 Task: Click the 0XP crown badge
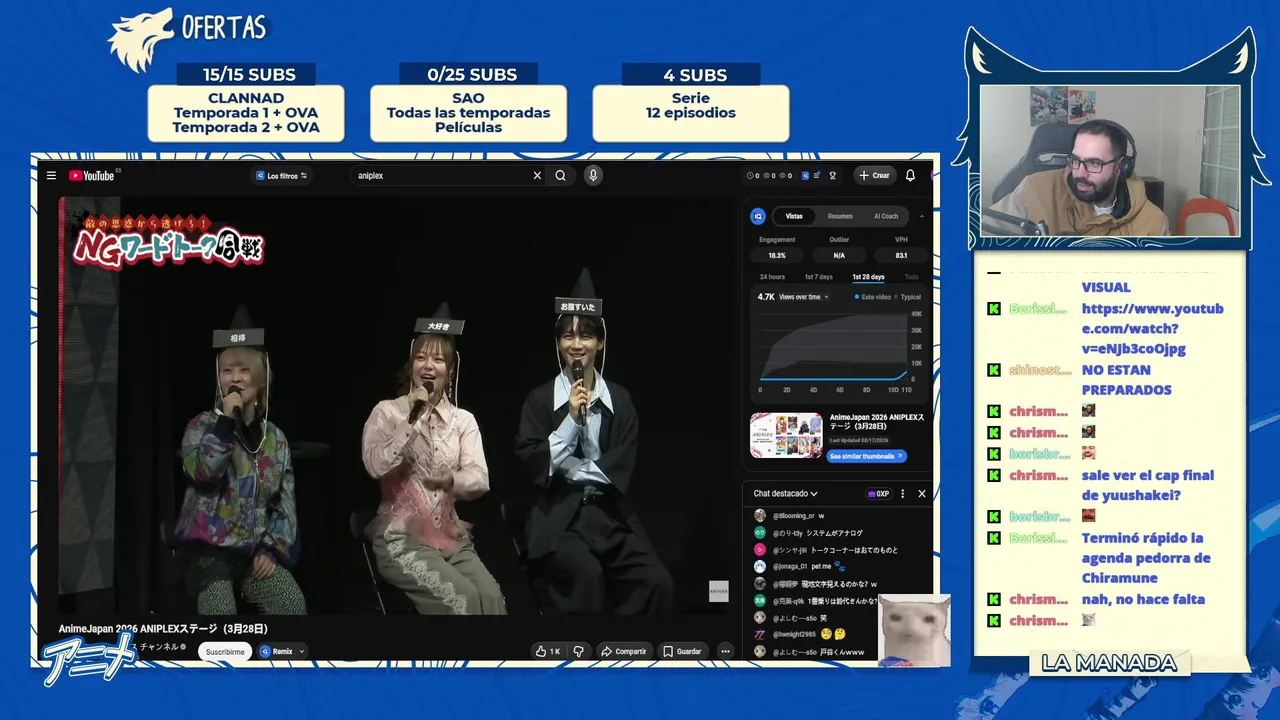pos(878,493)
